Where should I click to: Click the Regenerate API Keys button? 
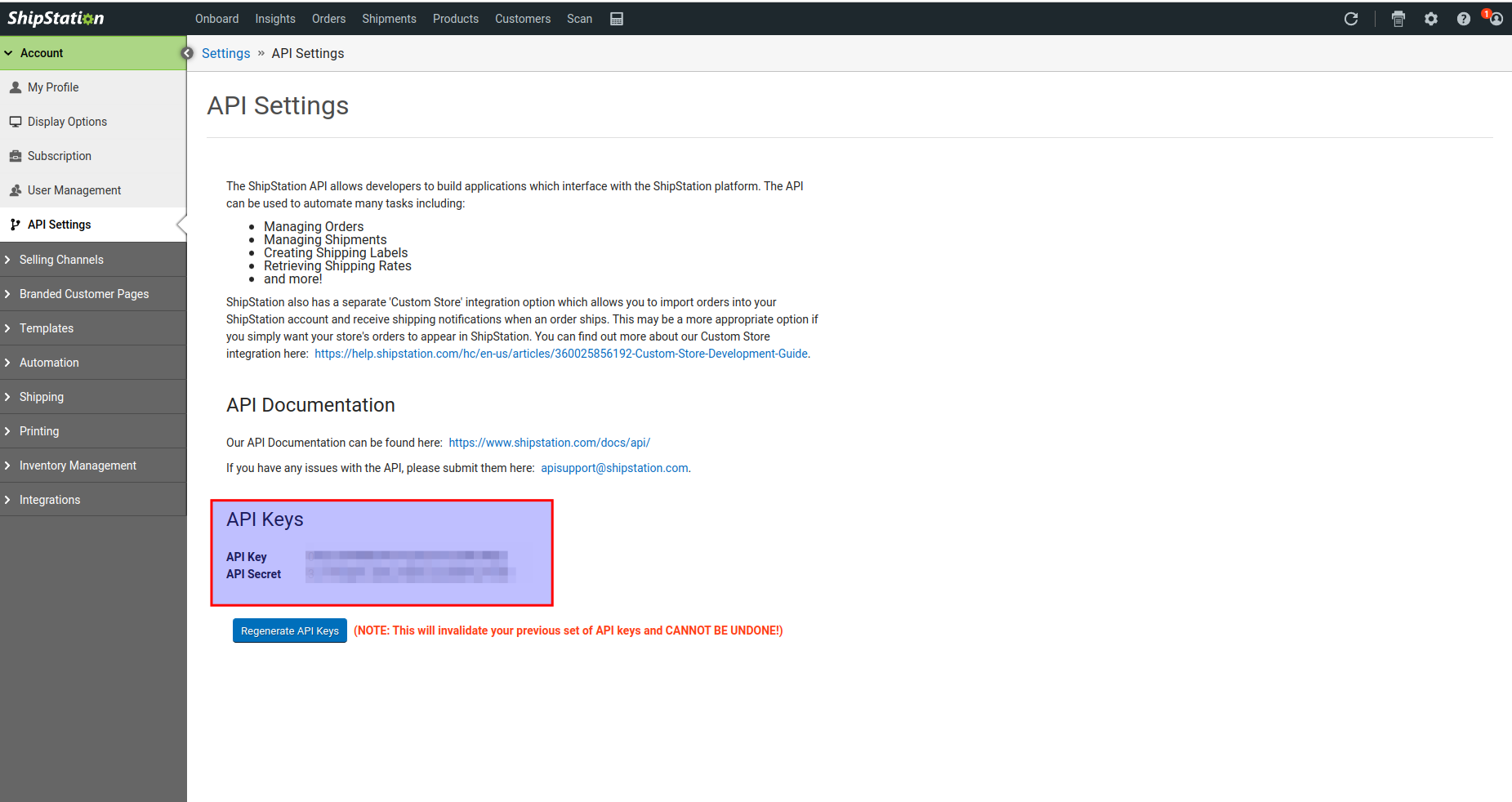(290, 630)
